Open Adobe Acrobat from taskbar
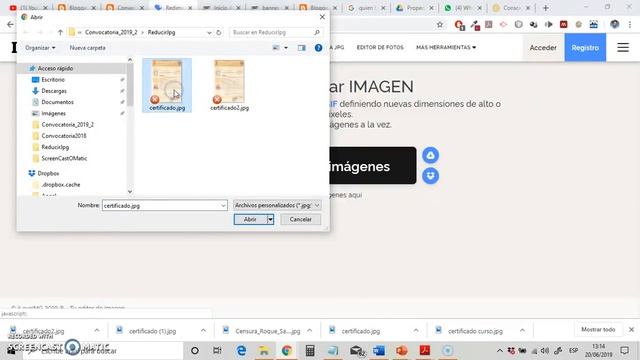This screenshot has width=640, height=360. pyautogui.click(x=424, y=350)
